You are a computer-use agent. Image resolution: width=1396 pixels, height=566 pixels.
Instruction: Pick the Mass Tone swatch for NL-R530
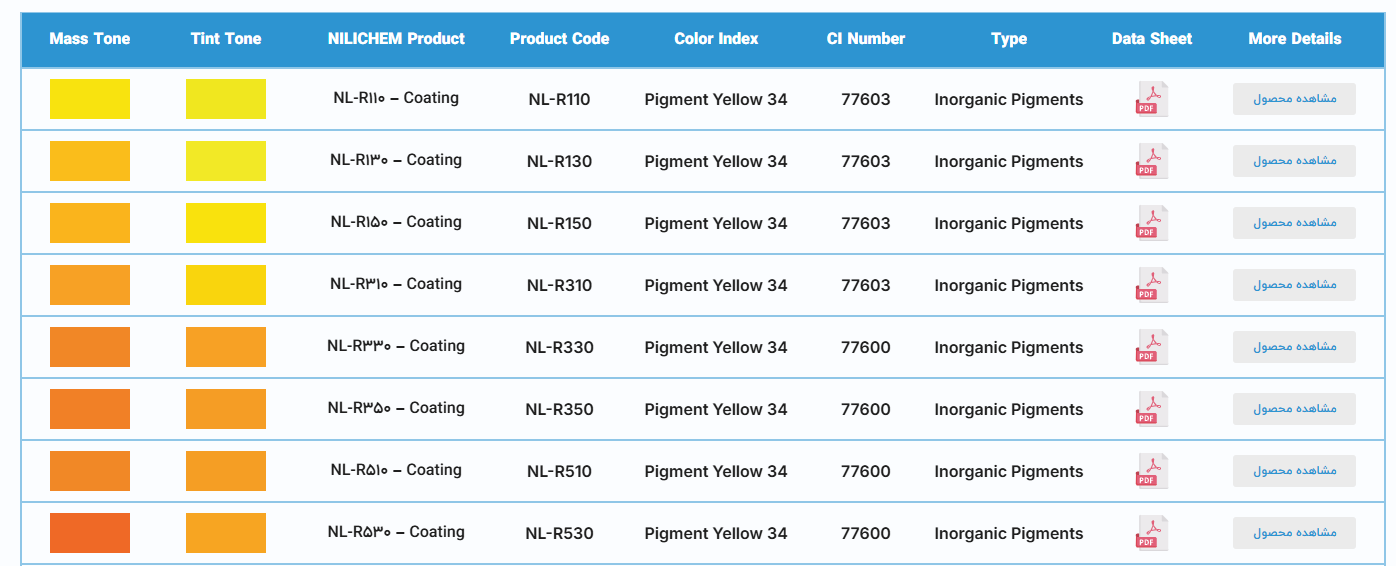[x=90, y=533]
